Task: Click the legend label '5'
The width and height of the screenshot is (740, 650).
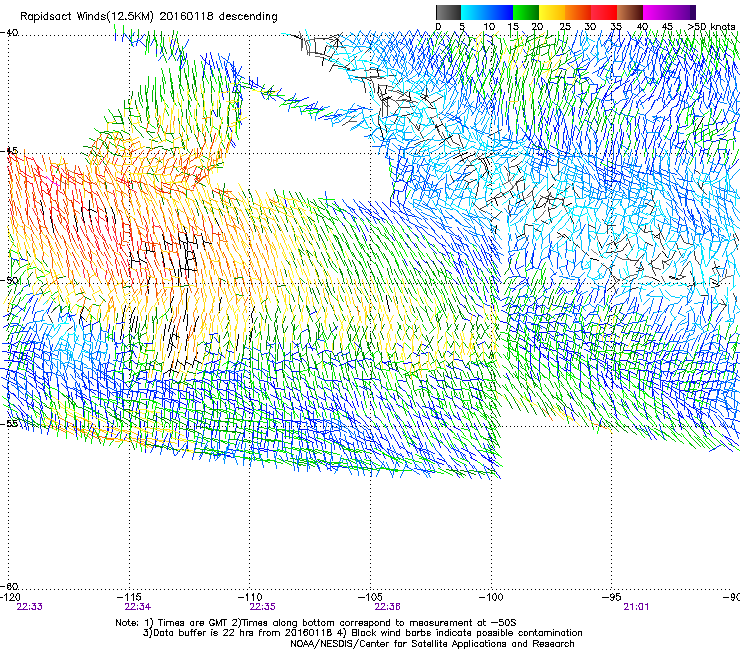Action: [x=462, y=27]
